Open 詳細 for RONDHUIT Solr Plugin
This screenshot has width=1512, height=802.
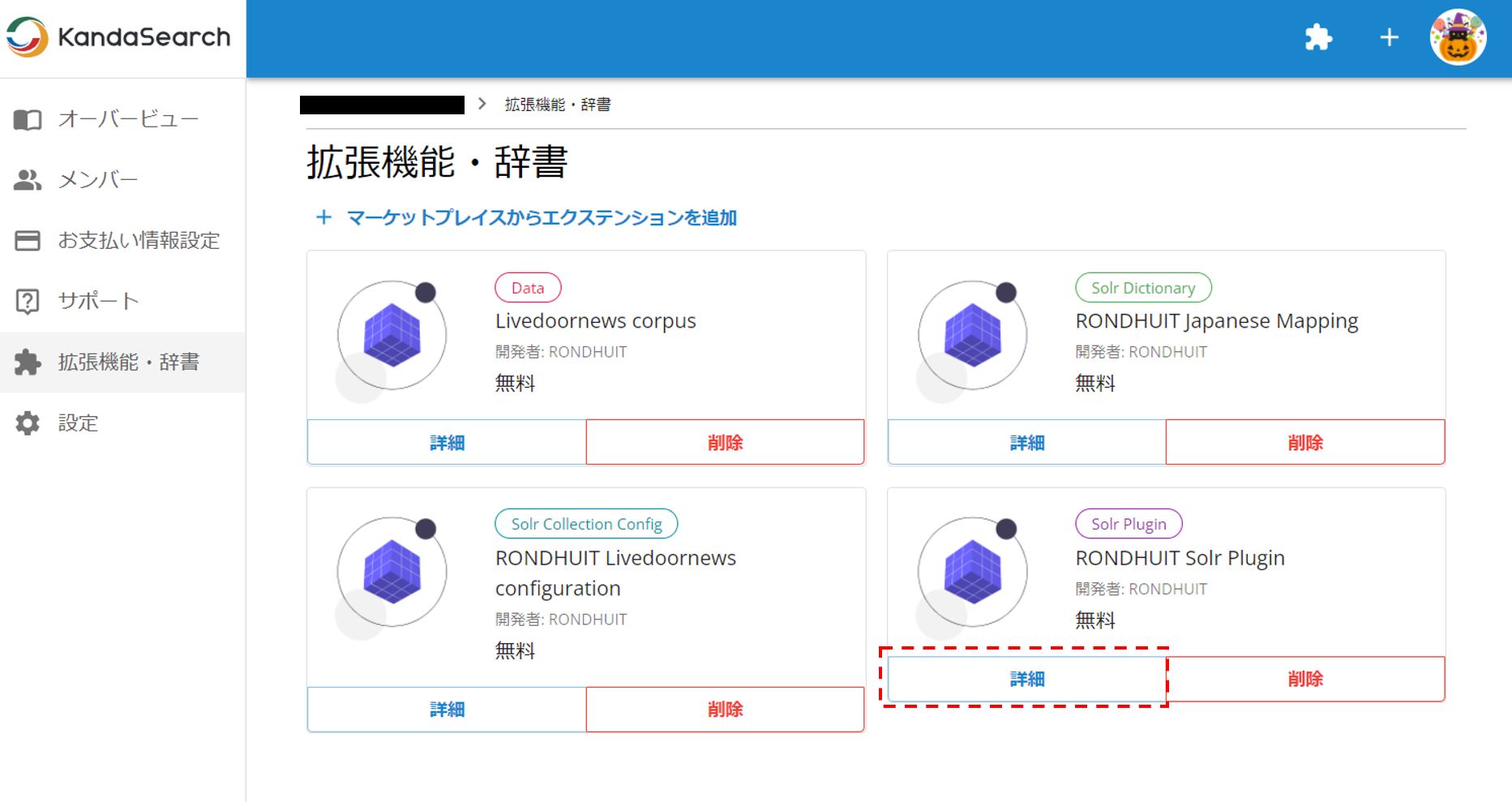pos(1027,679)
